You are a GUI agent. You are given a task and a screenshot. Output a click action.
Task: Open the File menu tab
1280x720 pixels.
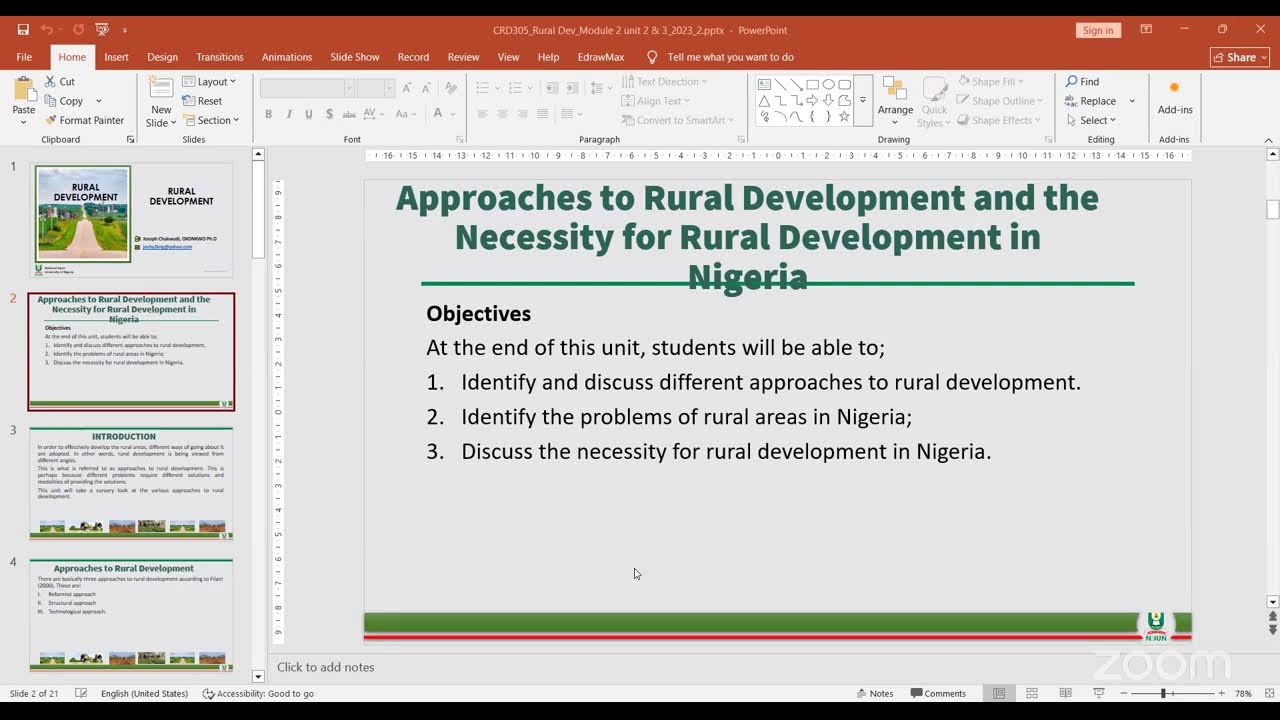coord(24,57)
